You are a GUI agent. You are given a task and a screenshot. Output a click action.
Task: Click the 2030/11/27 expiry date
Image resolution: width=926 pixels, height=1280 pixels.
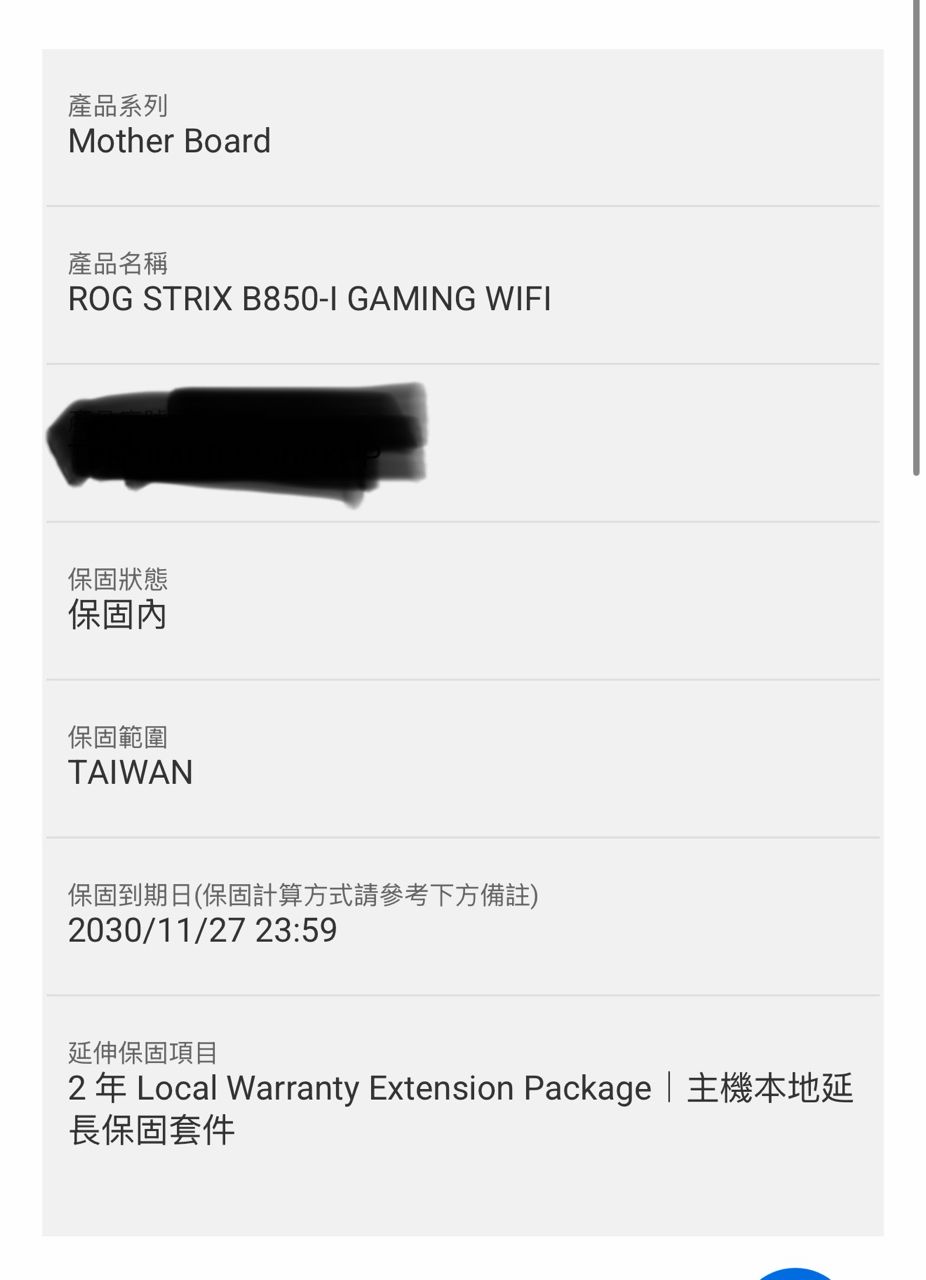click(x=156, y=931)
